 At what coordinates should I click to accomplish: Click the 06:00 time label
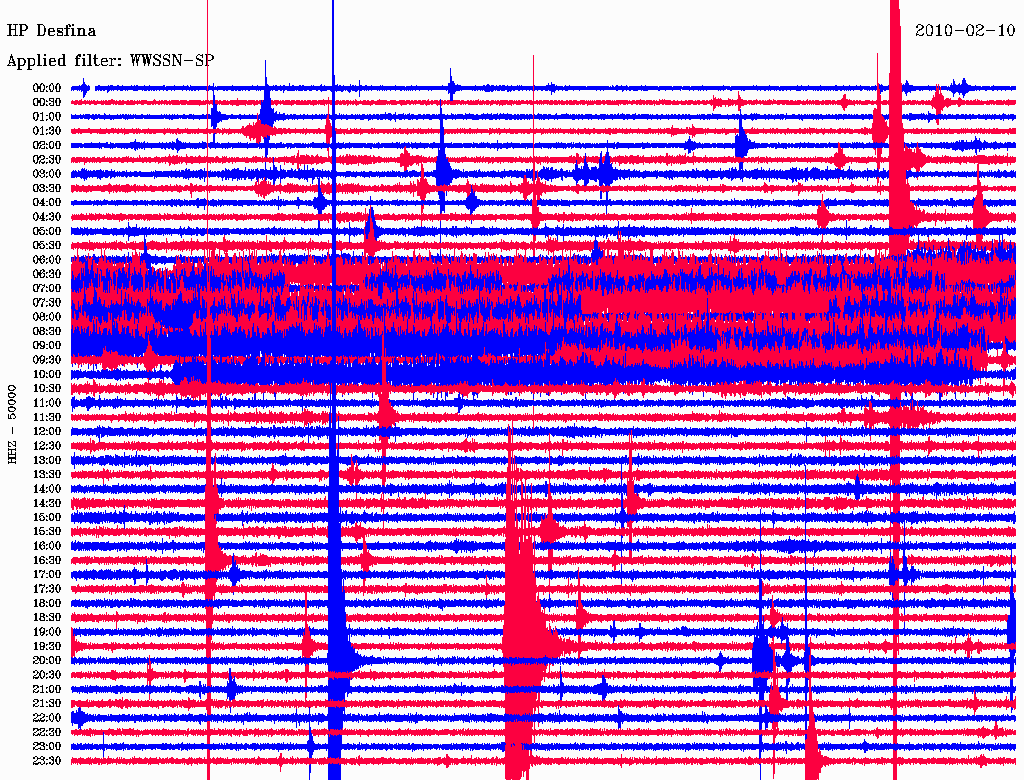[x=47, y=259]
